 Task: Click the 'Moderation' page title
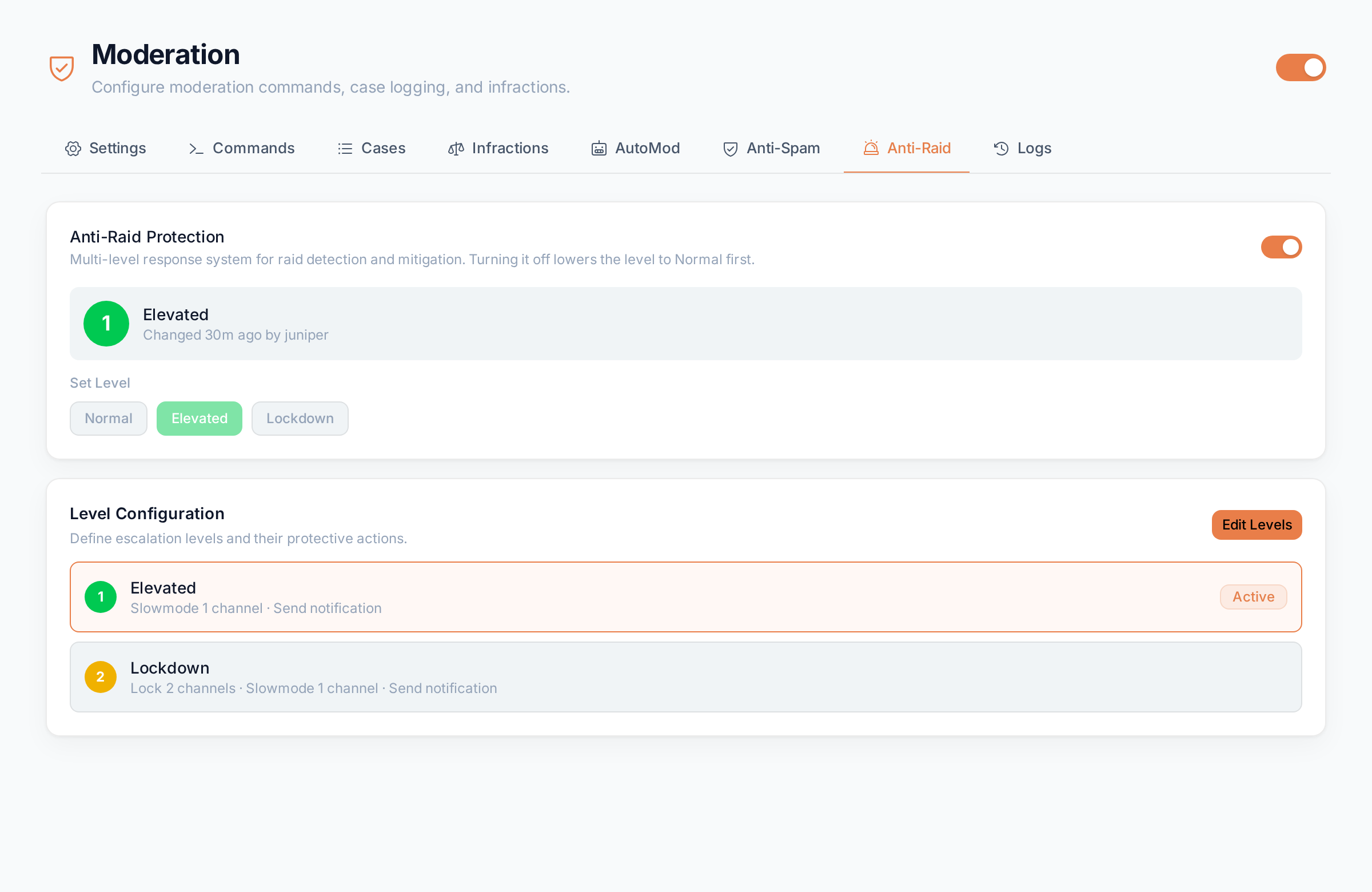point(165,54)
